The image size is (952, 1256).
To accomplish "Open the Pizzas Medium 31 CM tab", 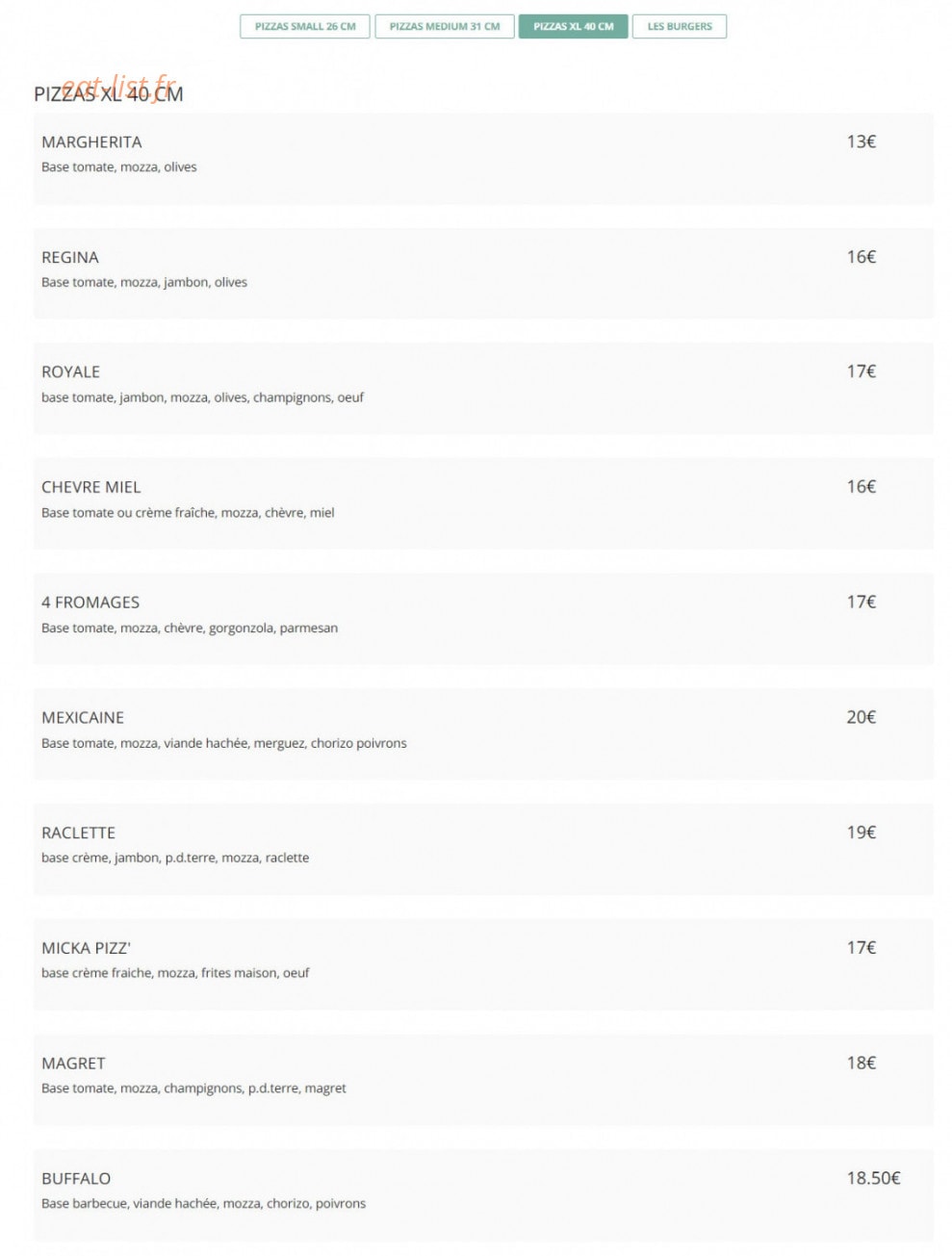I will pyautogui.click(x=445, y=27).
